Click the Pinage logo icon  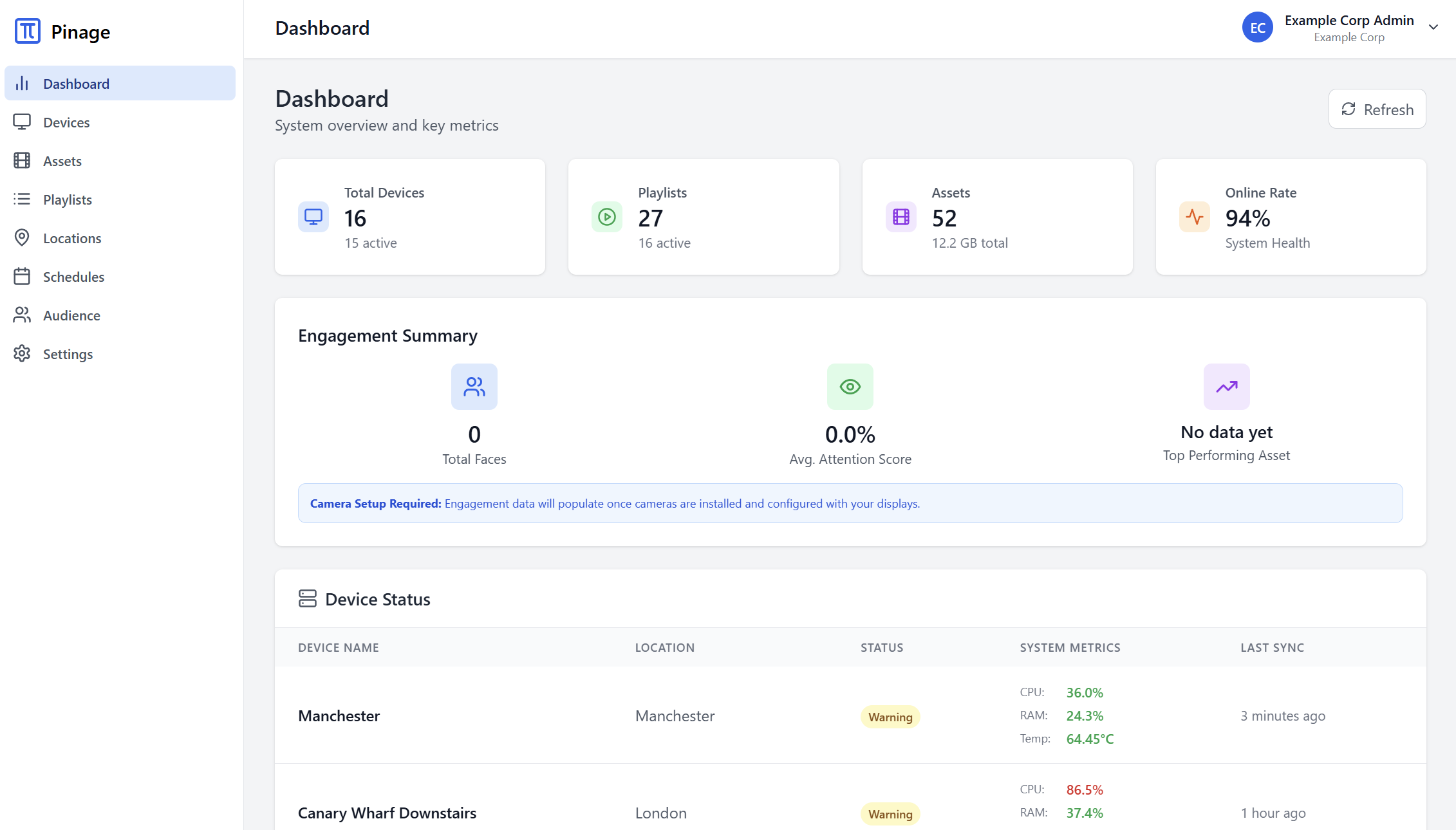[x=27, y=30]
